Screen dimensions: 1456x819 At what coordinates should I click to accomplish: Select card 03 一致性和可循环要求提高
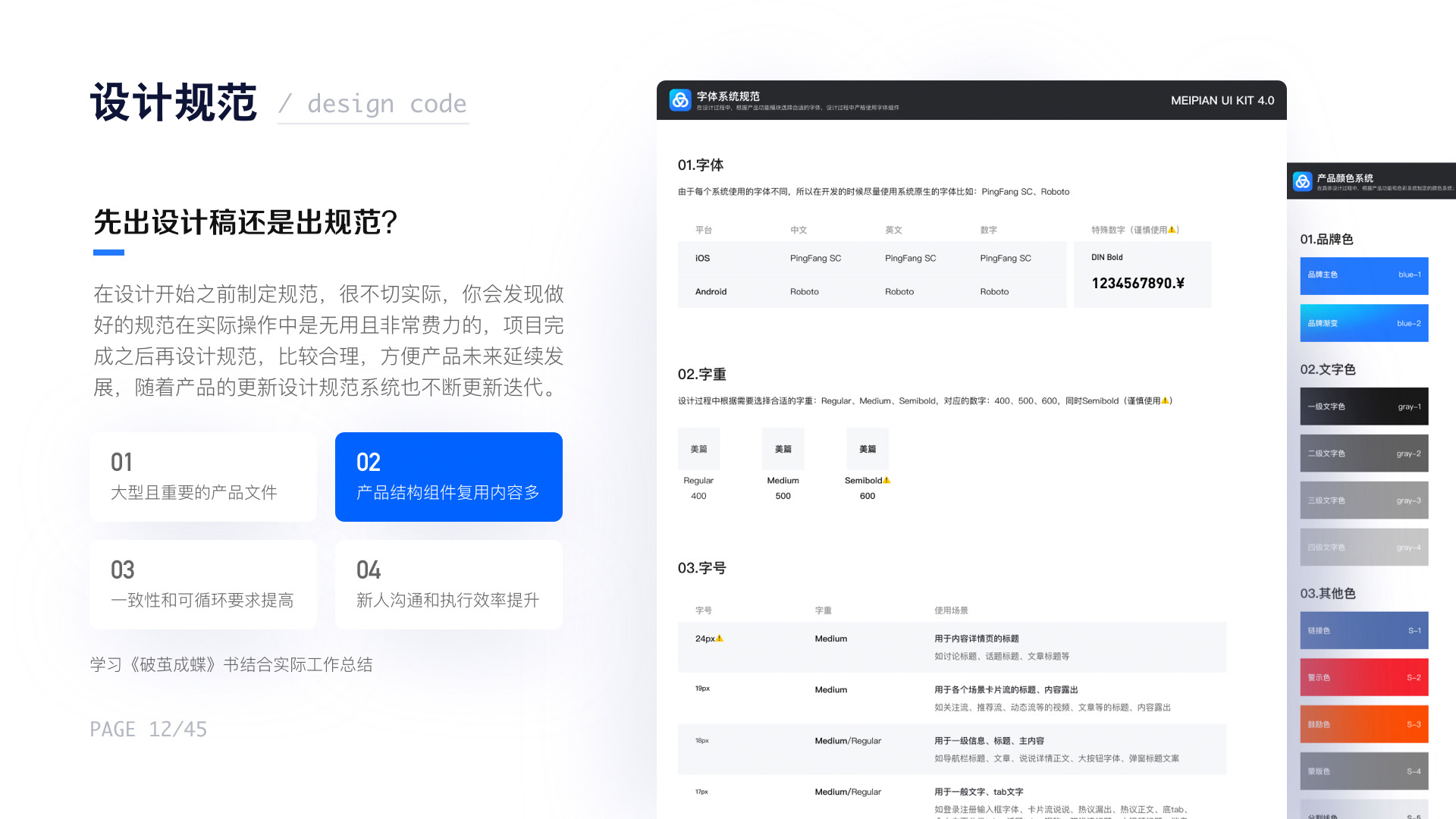(x=202, y=585)
